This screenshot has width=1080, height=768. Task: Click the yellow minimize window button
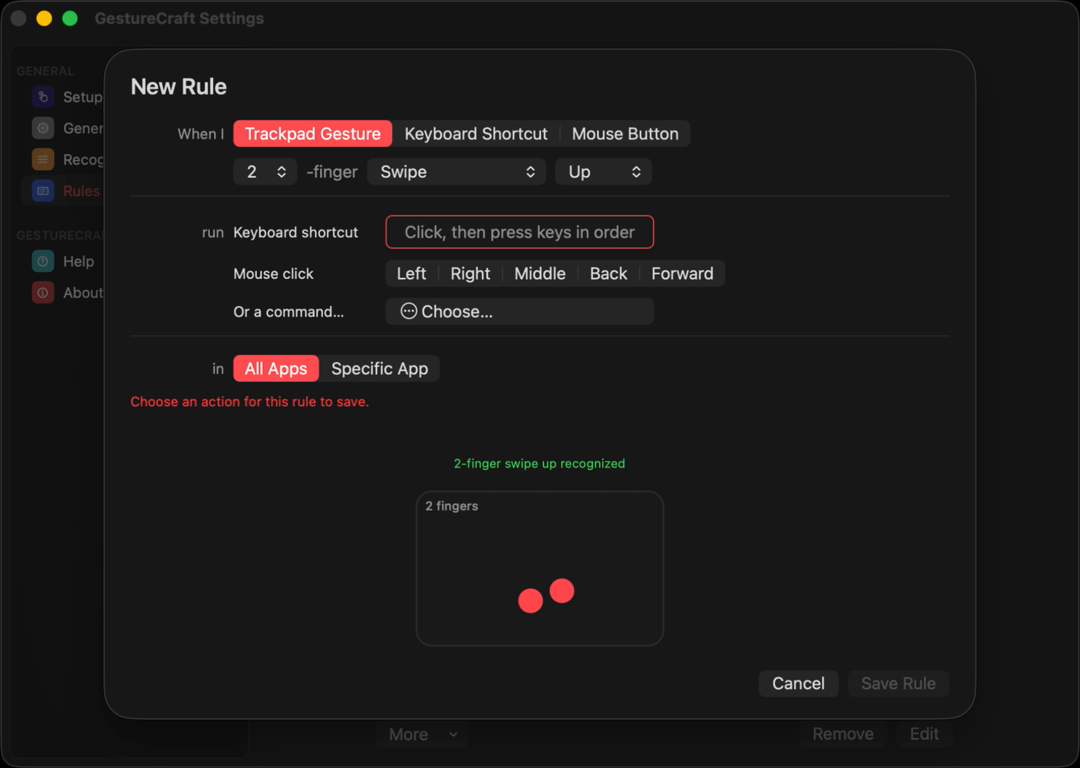pyautogui.click(x=44, y=19)
